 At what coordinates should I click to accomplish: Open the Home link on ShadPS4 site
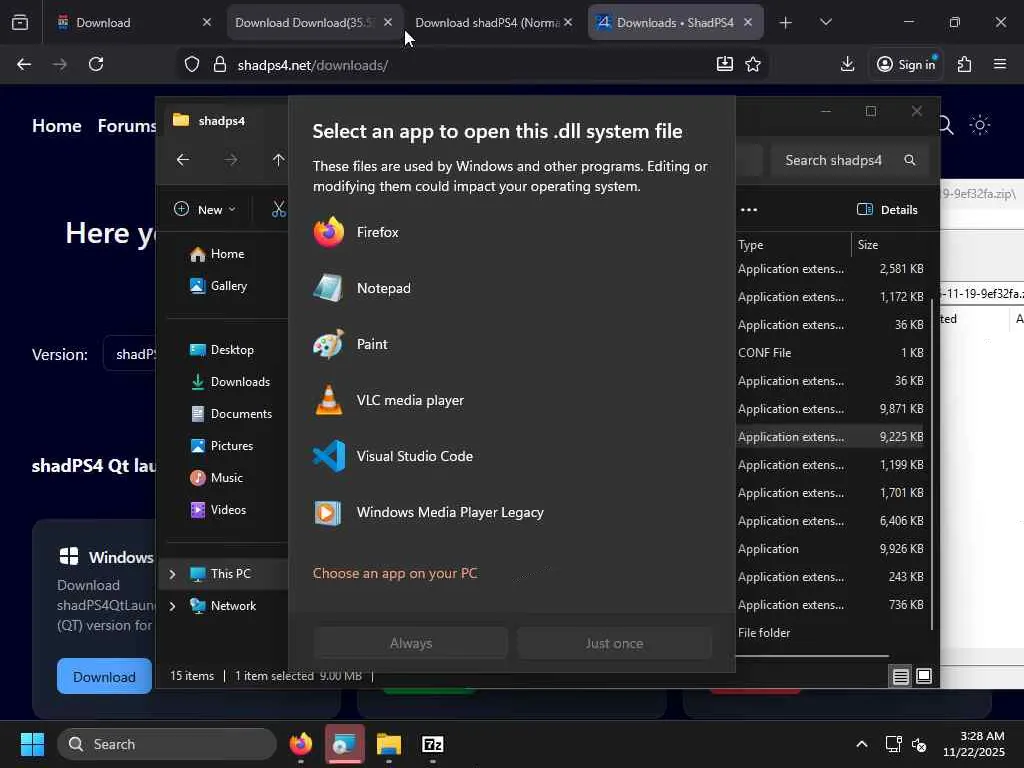57,126
